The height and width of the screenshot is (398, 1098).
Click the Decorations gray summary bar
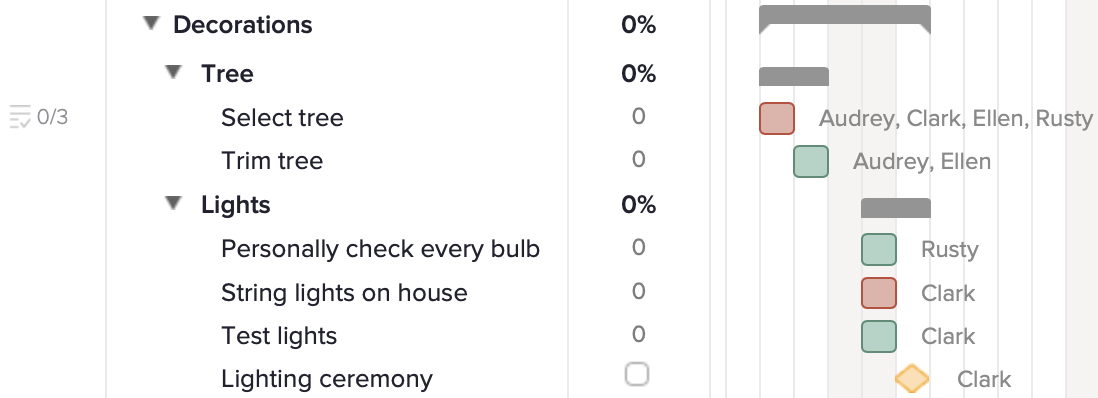pyautogui.click(x=845, y=19)
